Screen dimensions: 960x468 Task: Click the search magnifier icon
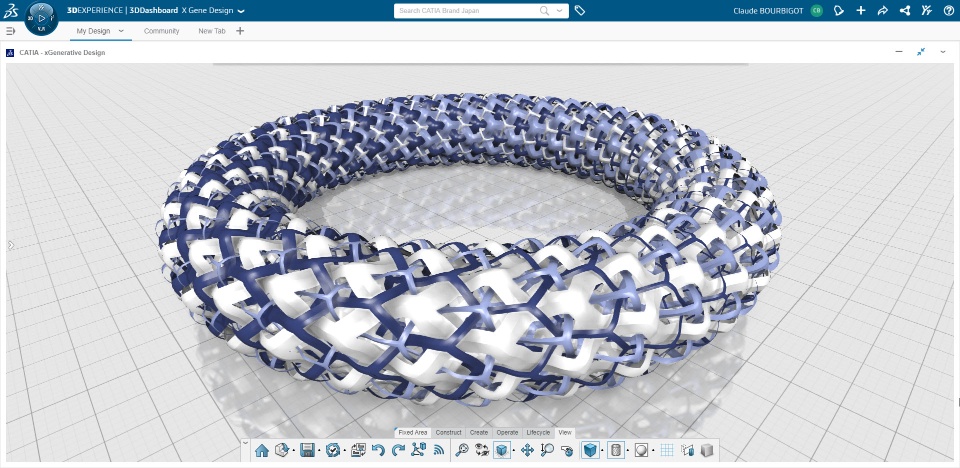pos(544,11)
